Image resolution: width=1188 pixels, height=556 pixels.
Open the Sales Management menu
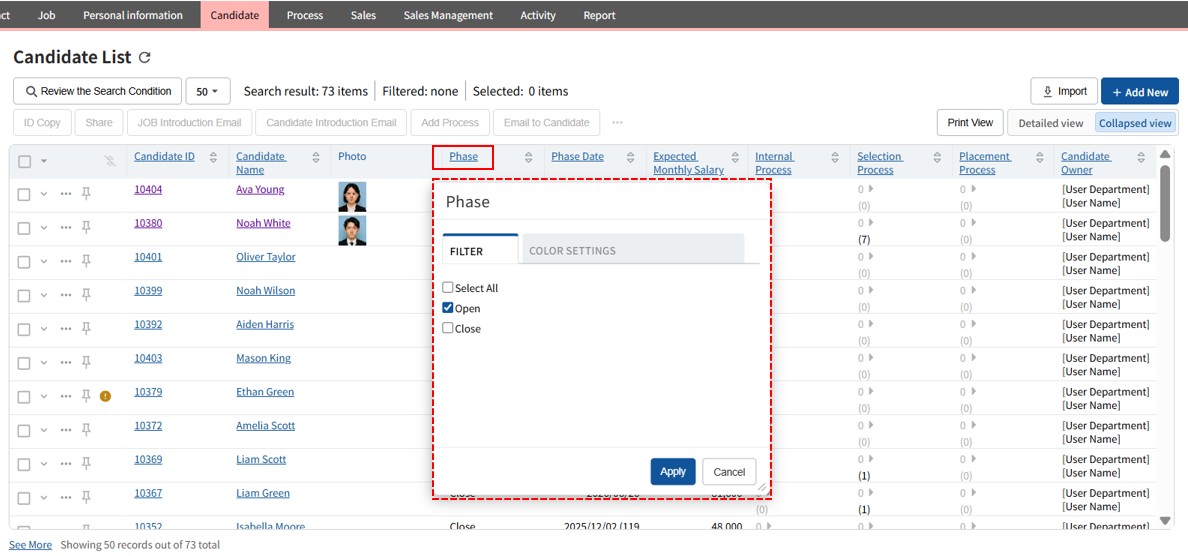(448, 15)
